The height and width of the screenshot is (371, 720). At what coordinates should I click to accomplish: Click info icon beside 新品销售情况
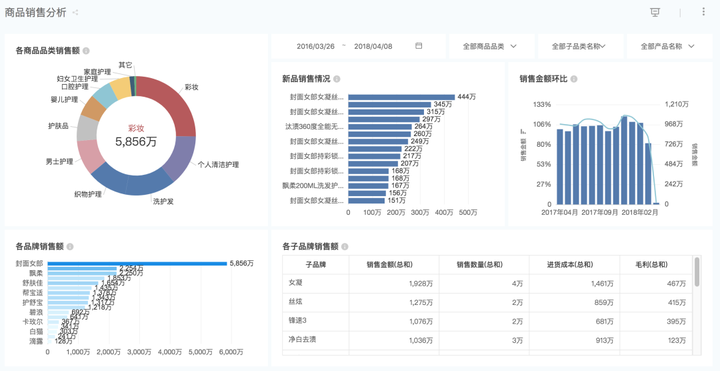tap(337, 79)
